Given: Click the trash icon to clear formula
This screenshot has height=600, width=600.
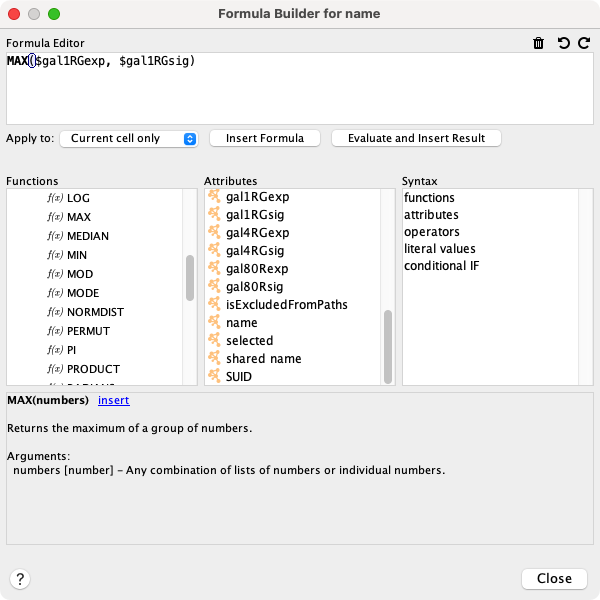Looking at the screenshot, I should [539, 44].
